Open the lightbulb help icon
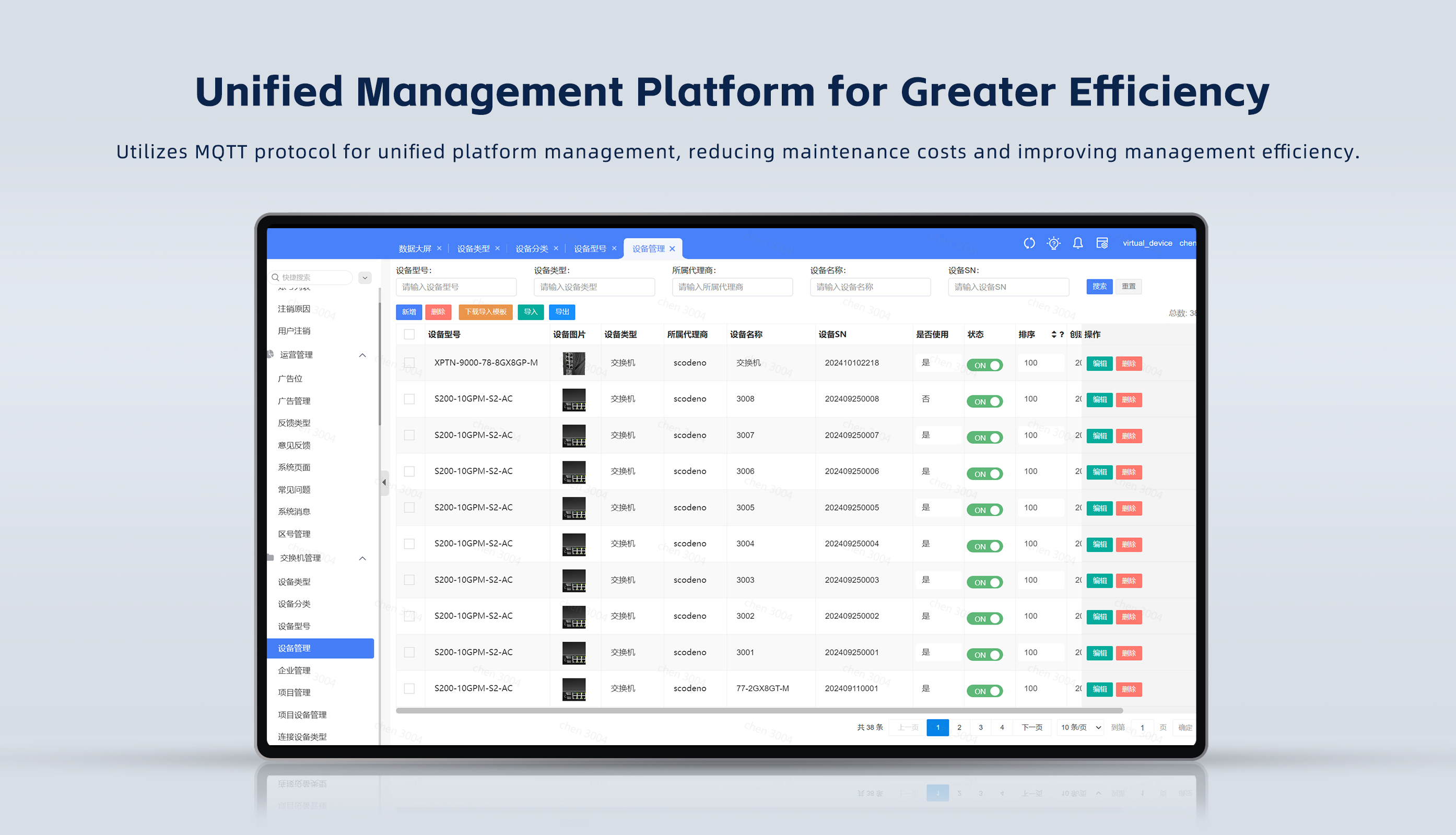 [x=1053, y=243]
